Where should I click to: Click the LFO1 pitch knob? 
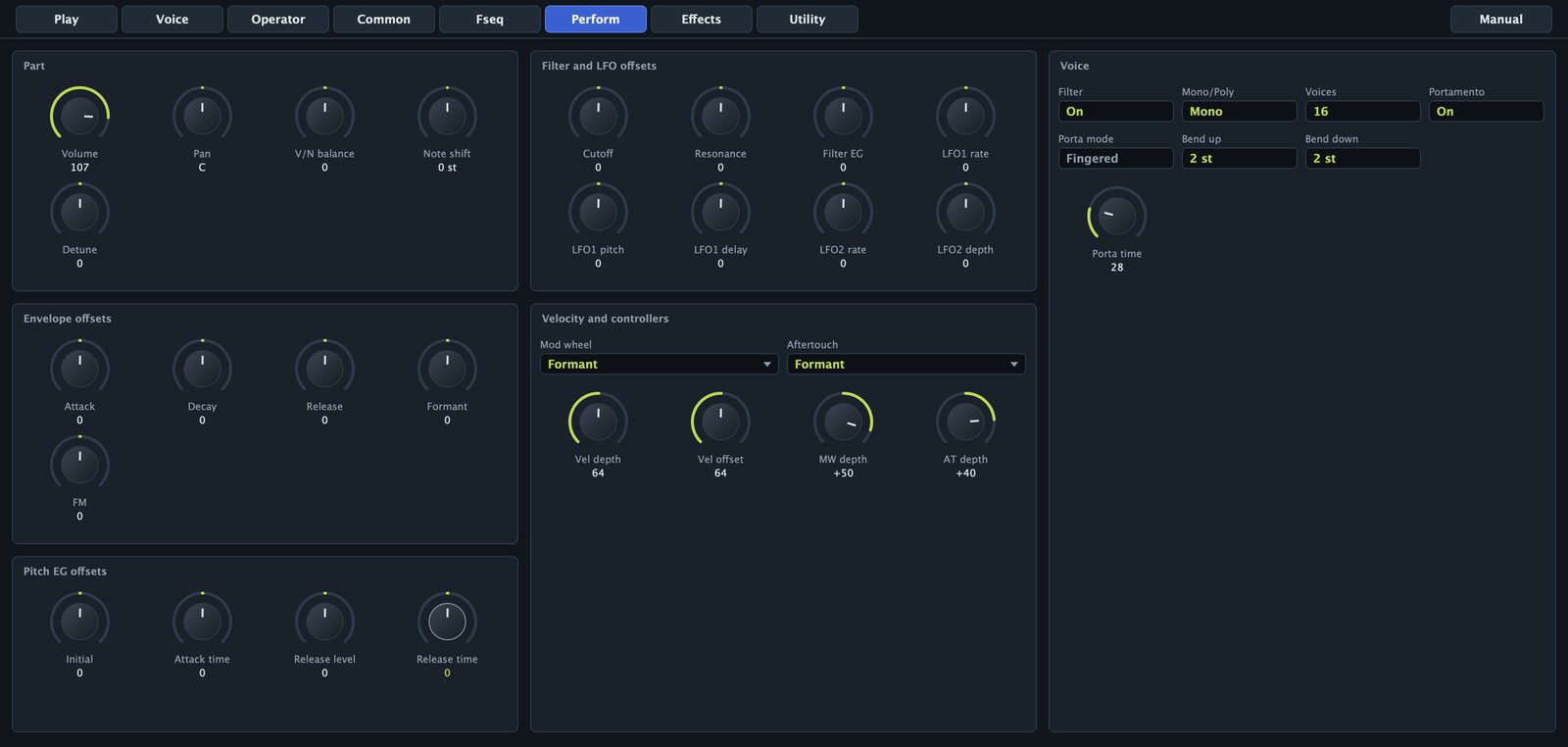click(598, 212)
